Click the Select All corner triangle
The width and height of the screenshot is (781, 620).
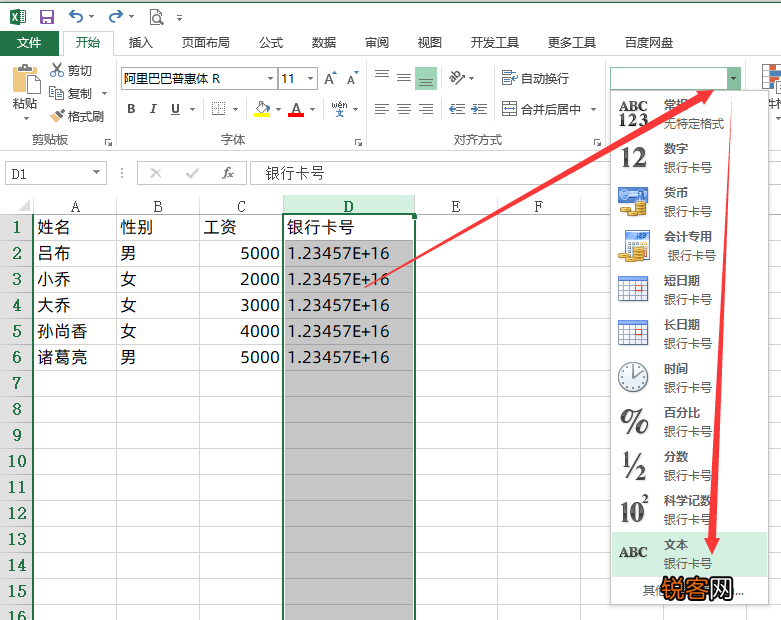click(x=23, y=206)
